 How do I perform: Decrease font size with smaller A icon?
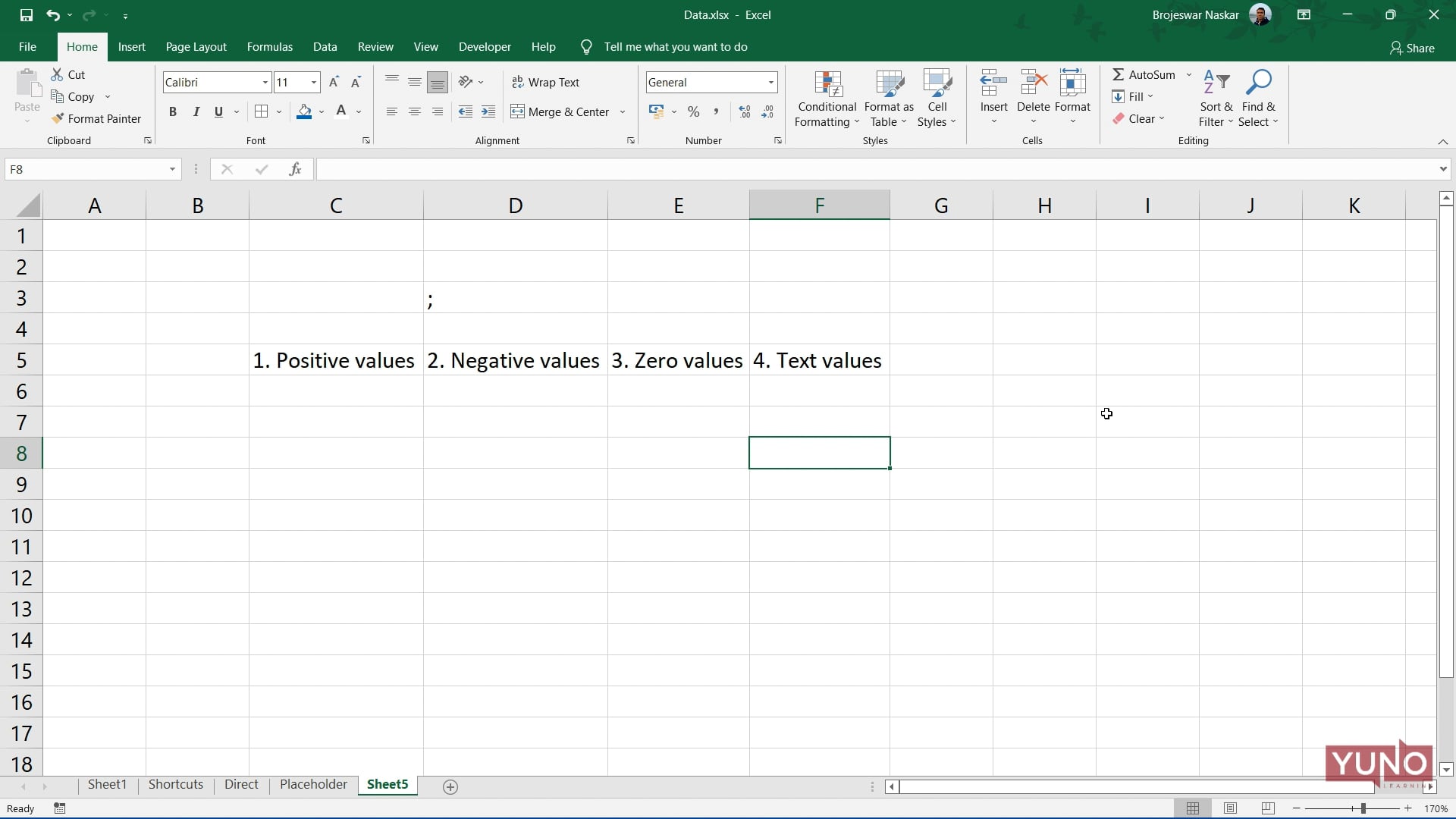pos(356,82)
